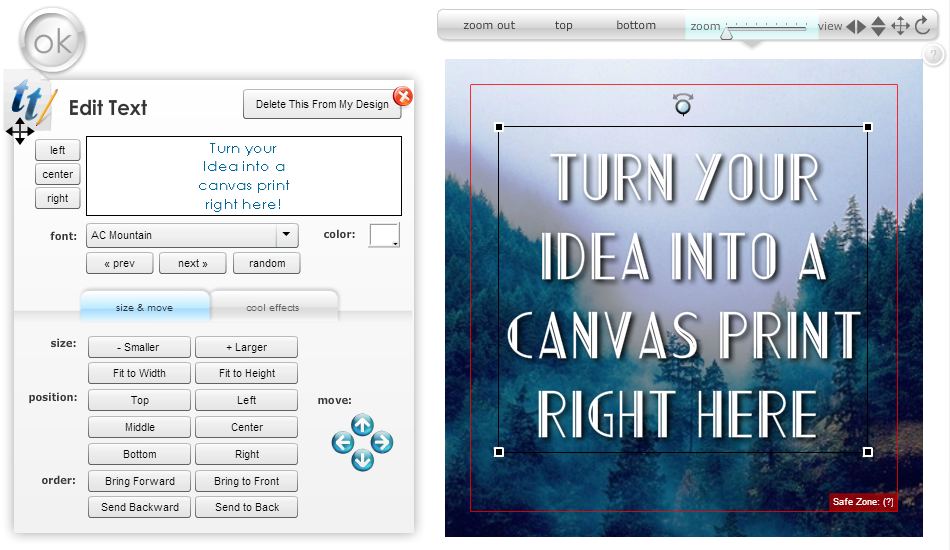Click Bring Forward
Screen dimensions: 950x550
139,481
